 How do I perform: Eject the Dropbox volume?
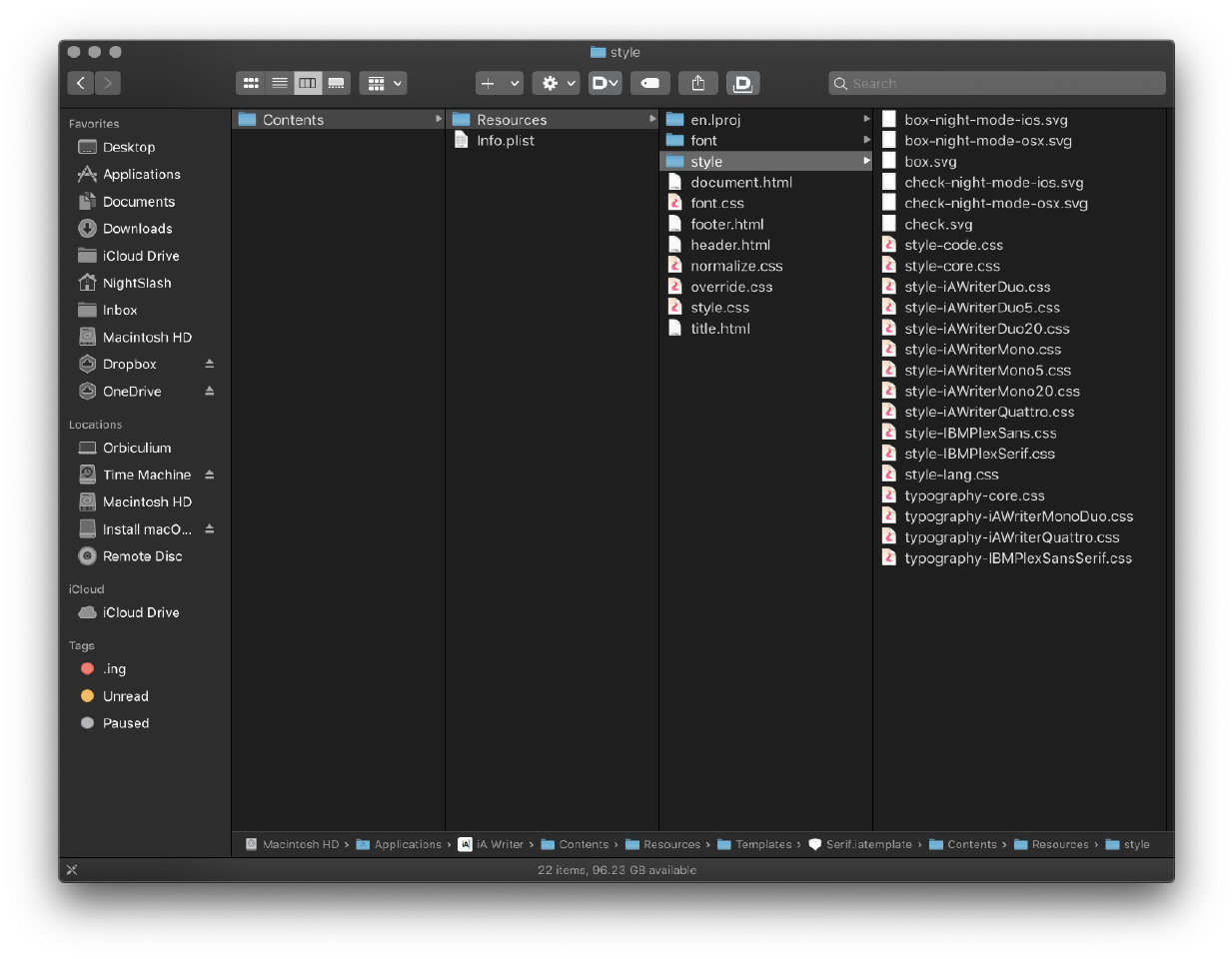click(x=210, y=364)
